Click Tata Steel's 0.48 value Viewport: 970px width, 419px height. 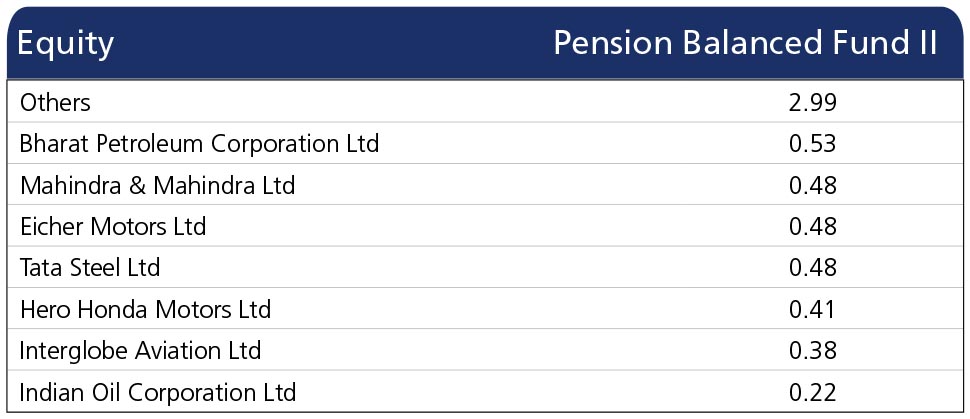[813, 267]
